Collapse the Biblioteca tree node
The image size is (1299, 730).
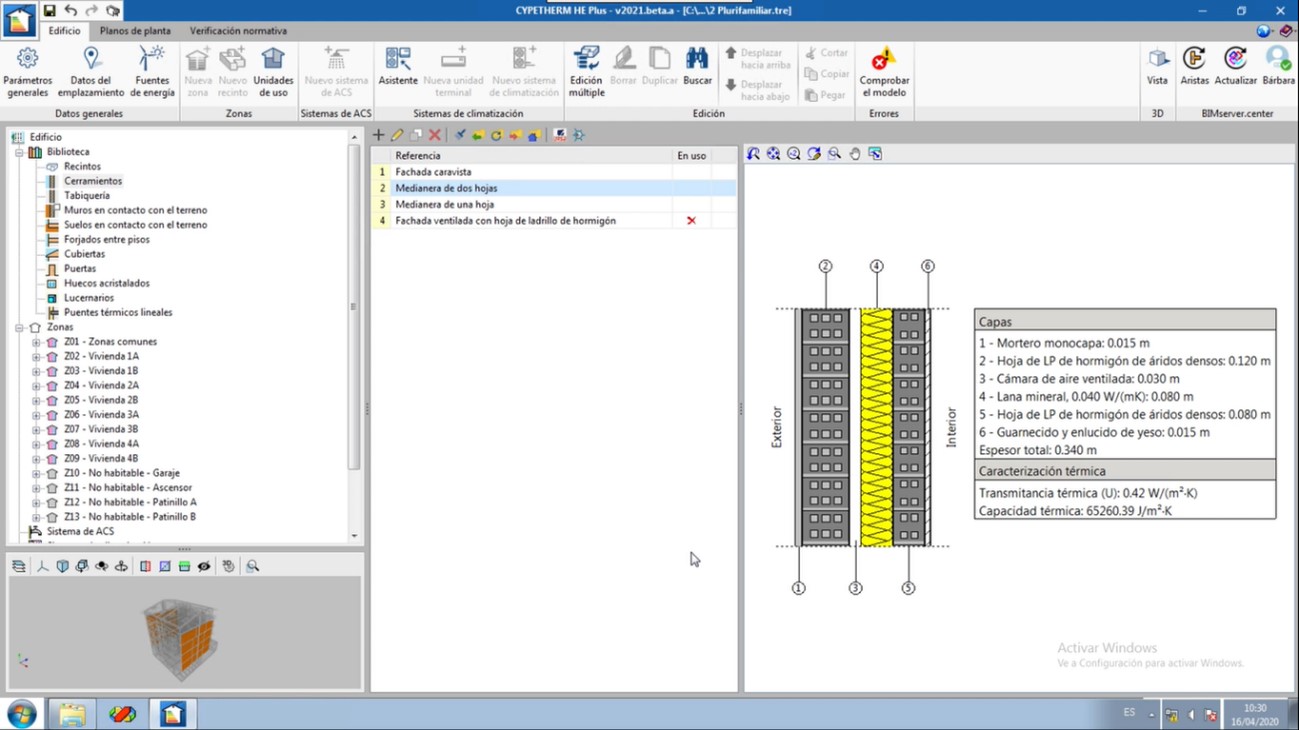(19, 152)
